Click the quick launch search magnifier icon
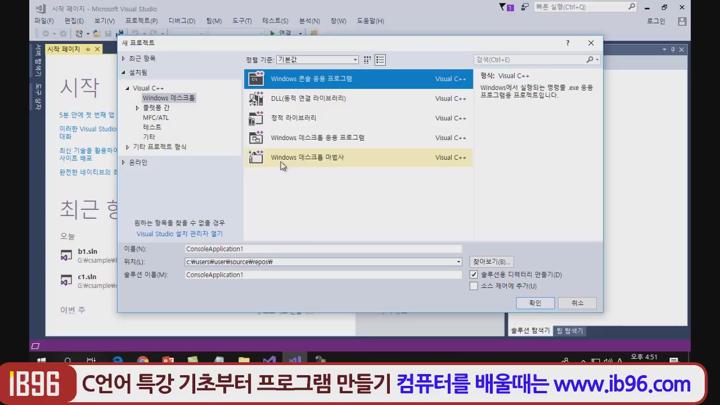The height and width of the screenshot is (405, 720). tap(631, 6)
